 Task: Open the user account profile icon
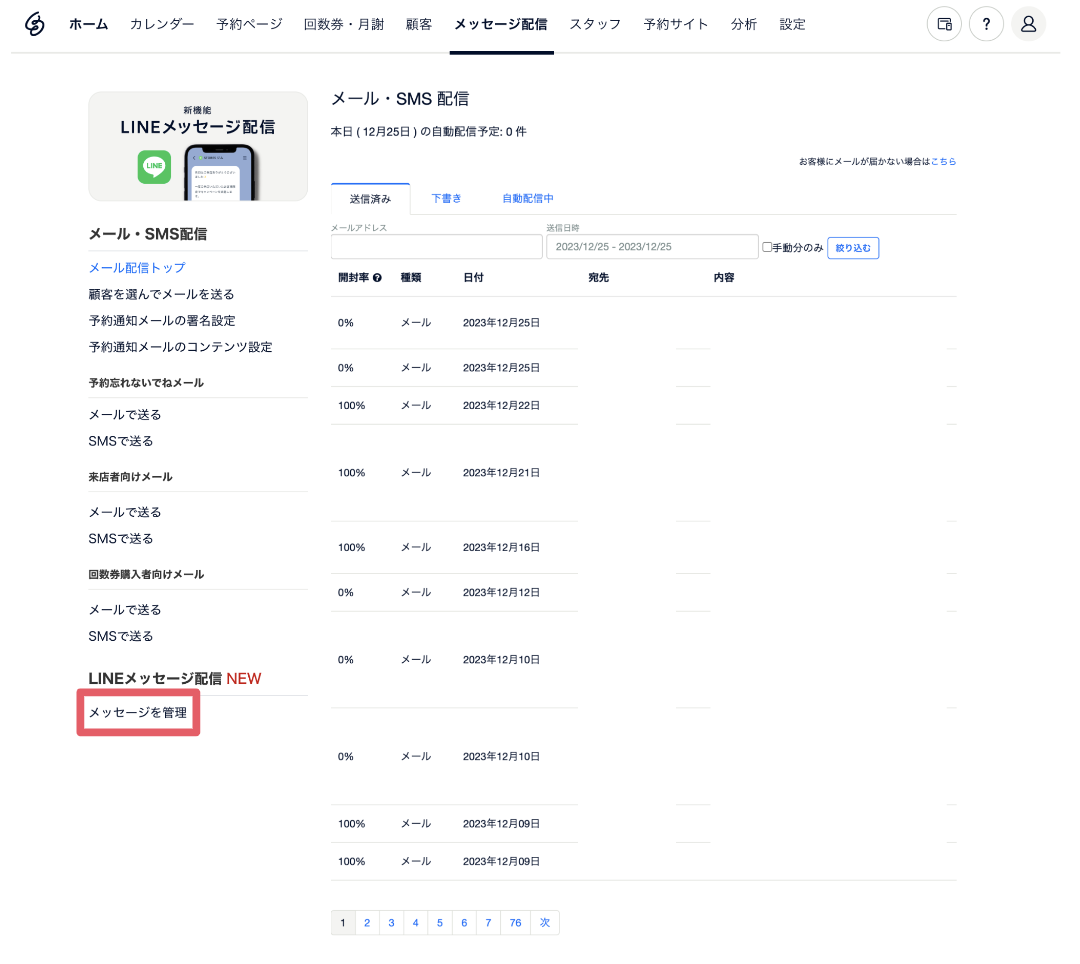click(1028, 24)
